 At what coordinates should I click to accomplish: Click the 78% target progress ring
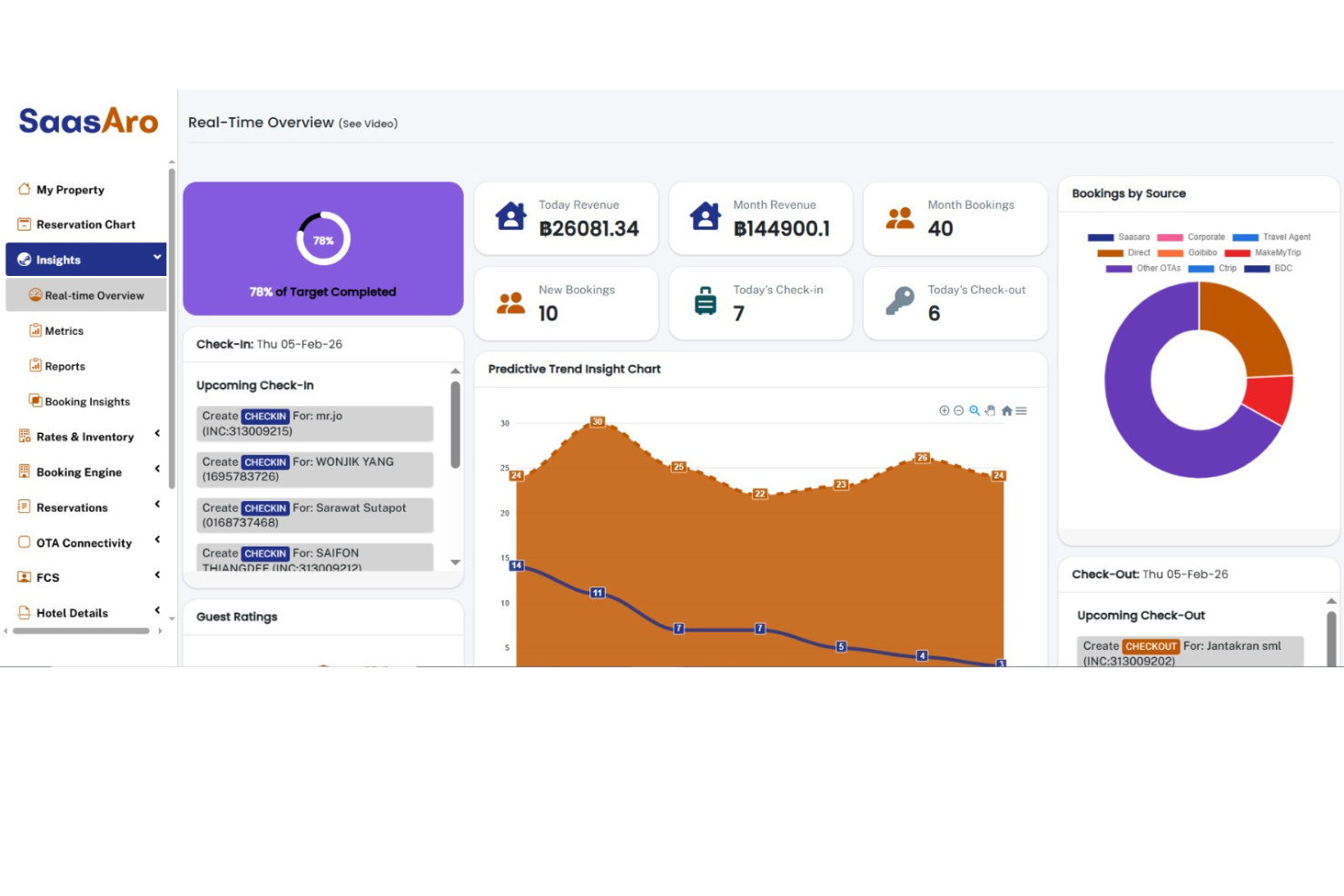pos(323,240)
